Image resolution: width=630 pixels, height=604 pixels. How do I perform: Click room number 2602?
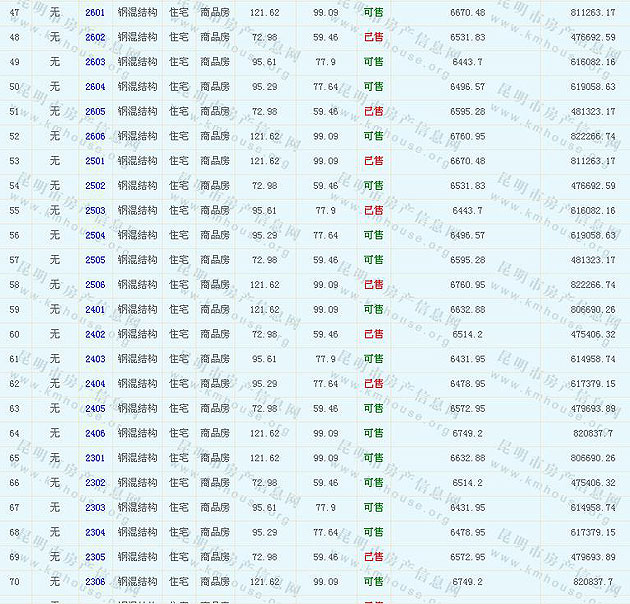click(x=95, y=37)
